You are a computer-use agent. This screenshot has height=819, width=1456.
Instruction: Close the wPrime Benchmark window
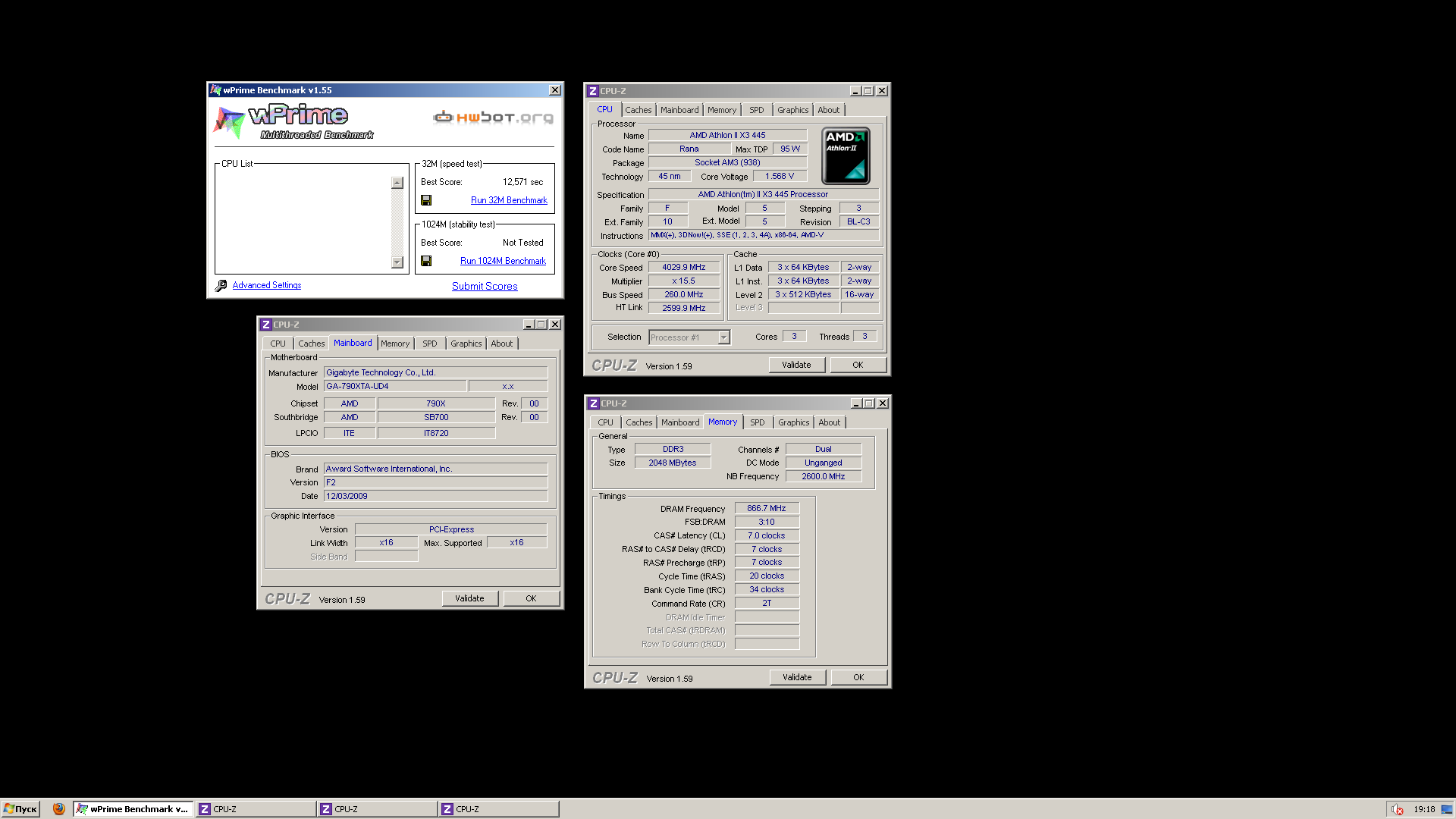[555, 90]
